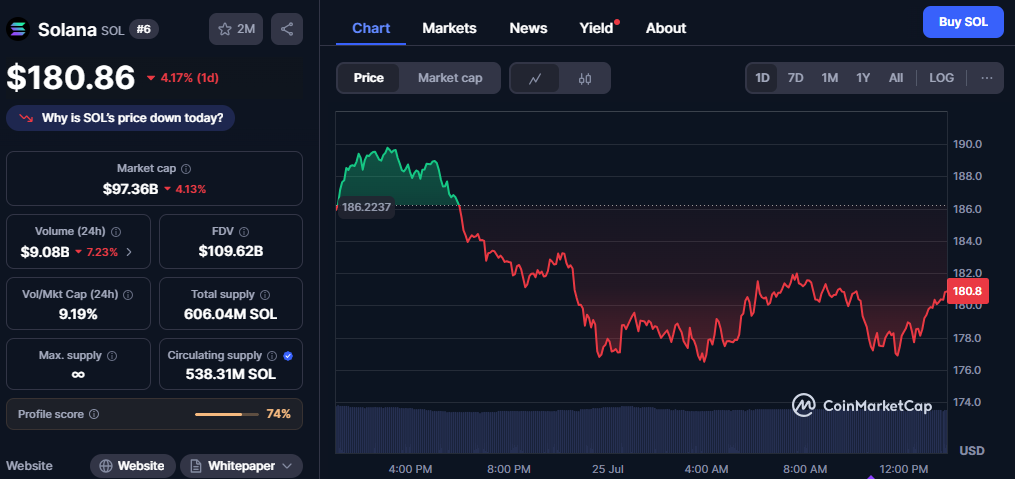This screenshot has width=1015, height=479.
Task: Add Solana to watchlist via star button
Action: point(236,29)
